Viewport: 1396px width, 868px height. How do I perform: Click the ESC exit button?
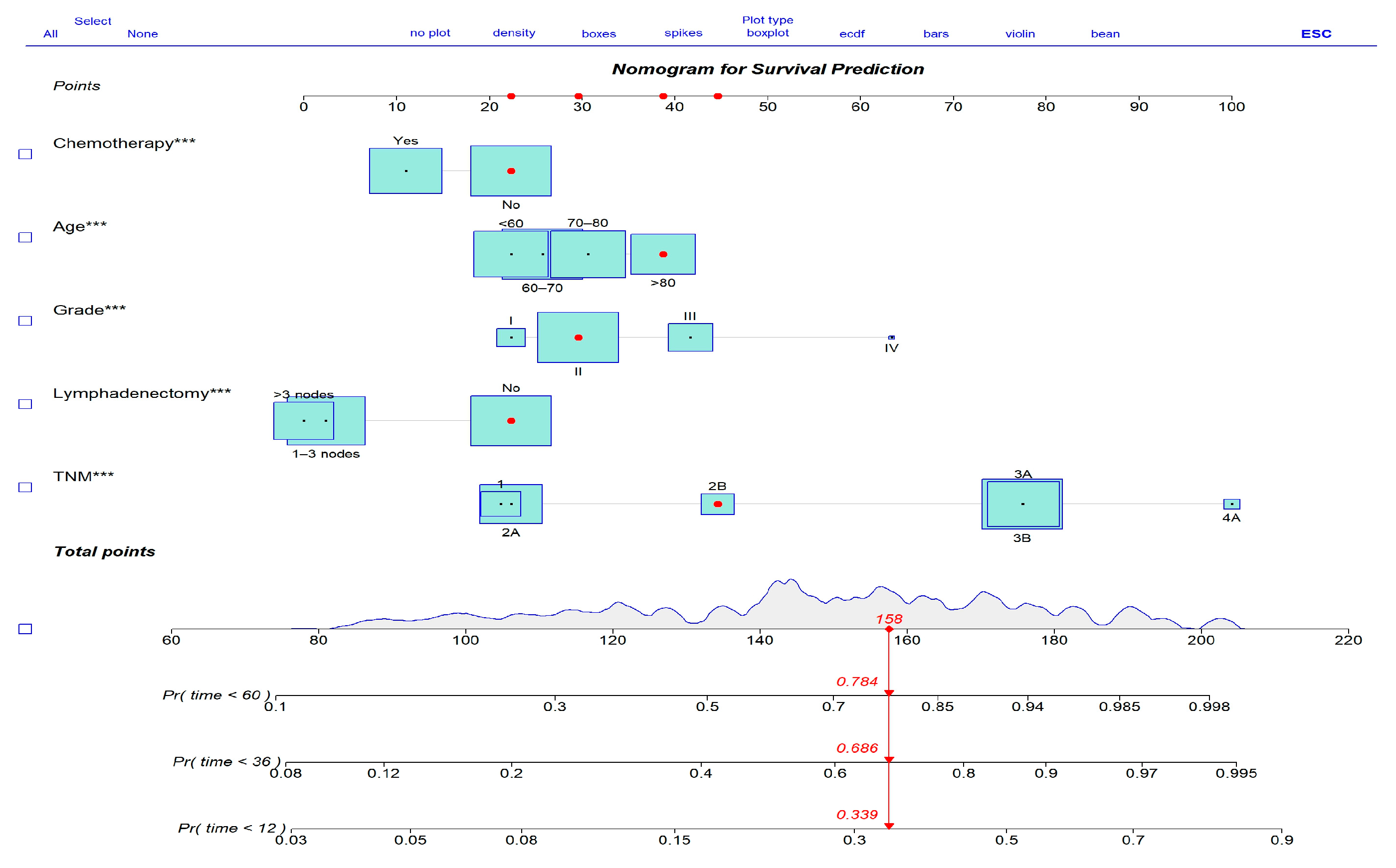[x=1316, y=34]
